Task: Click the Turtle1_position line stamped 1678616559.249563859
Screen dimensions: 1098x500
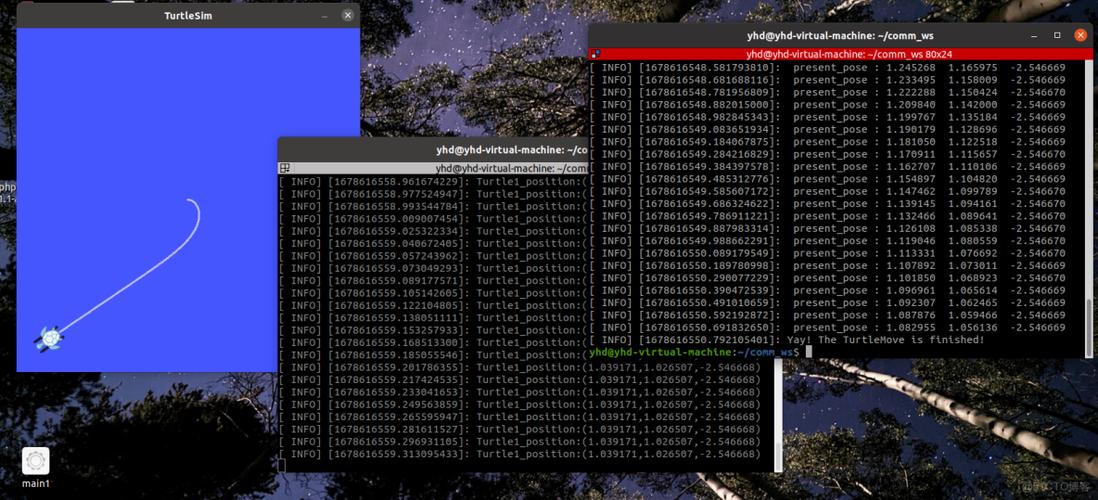Action: click(x=520, y=405)
